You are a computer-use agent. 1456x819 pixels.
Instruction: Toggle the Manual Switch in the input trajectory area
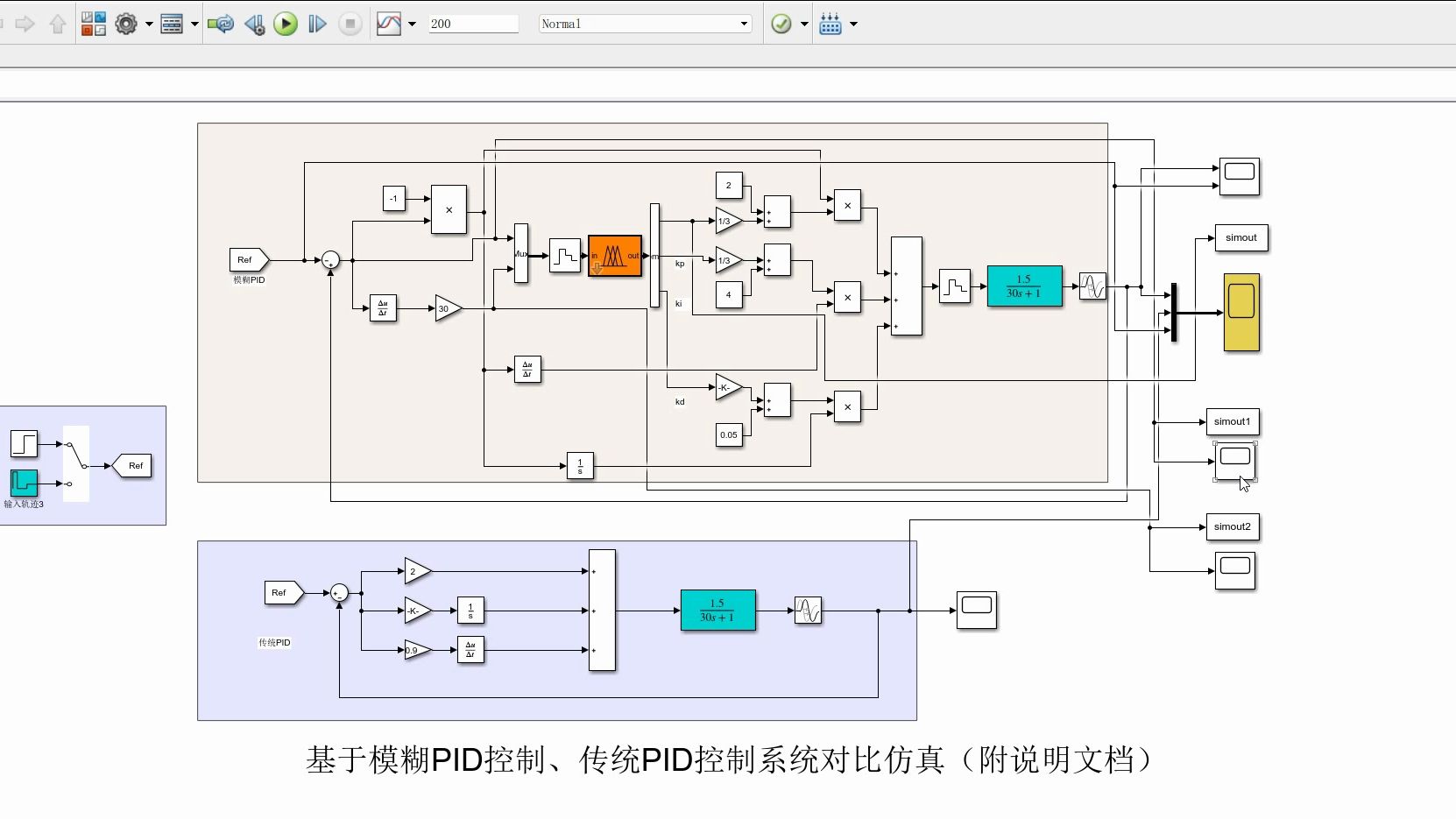coord(76,465)
